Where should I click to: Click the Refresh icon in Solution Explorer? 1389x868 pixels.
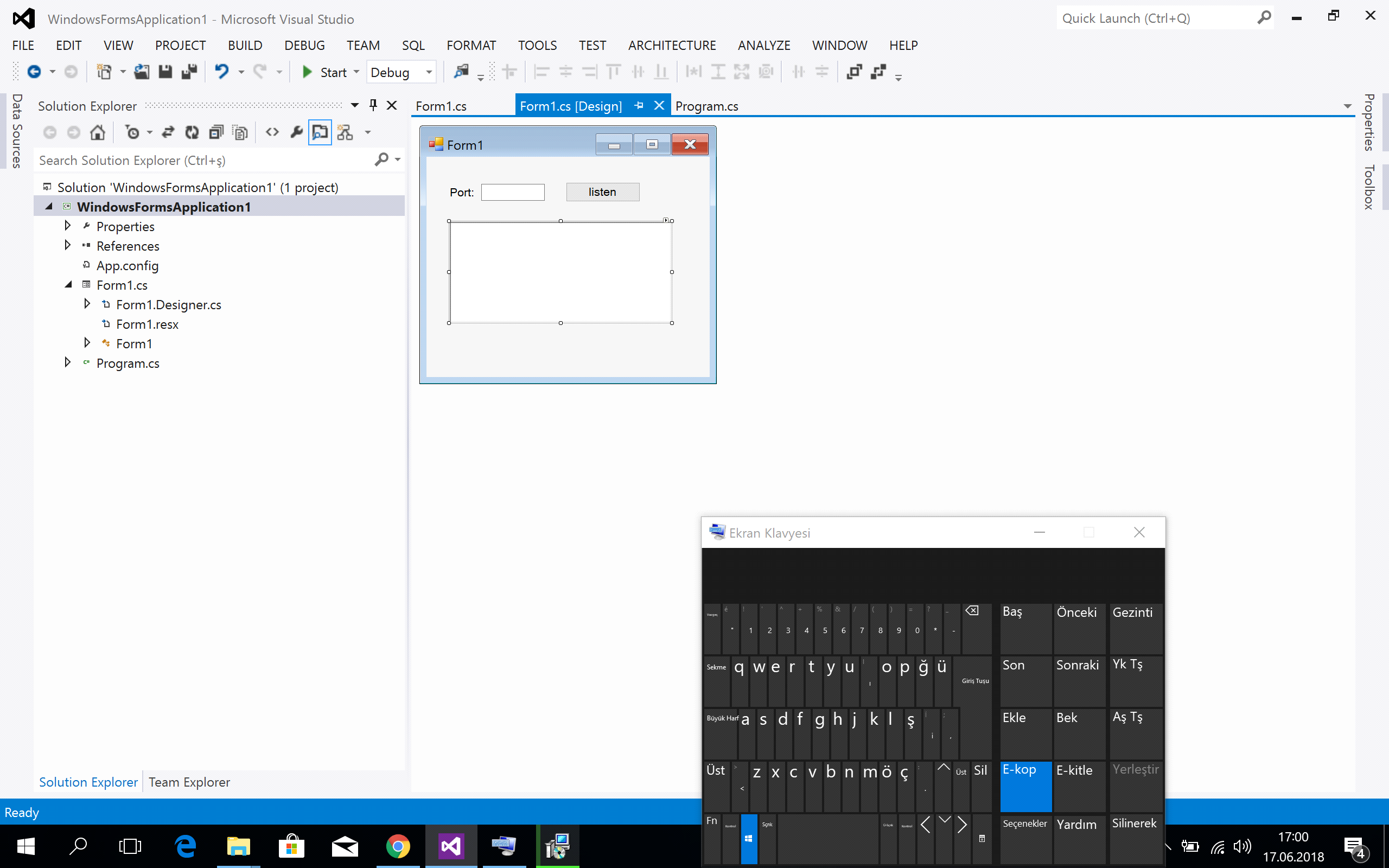[x=192, y=132]
